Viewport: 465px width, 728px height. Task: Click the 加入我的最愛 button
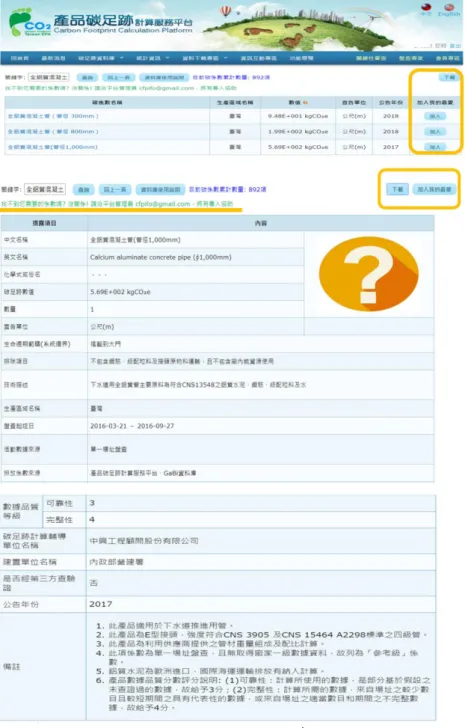434,189
